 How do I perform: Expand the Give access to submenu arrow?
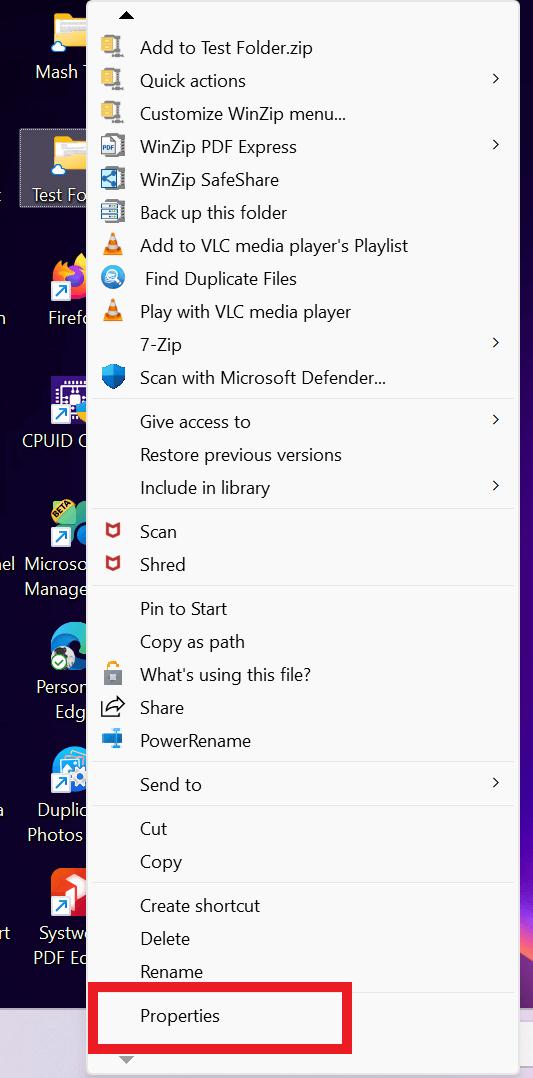tap(495, 419)
